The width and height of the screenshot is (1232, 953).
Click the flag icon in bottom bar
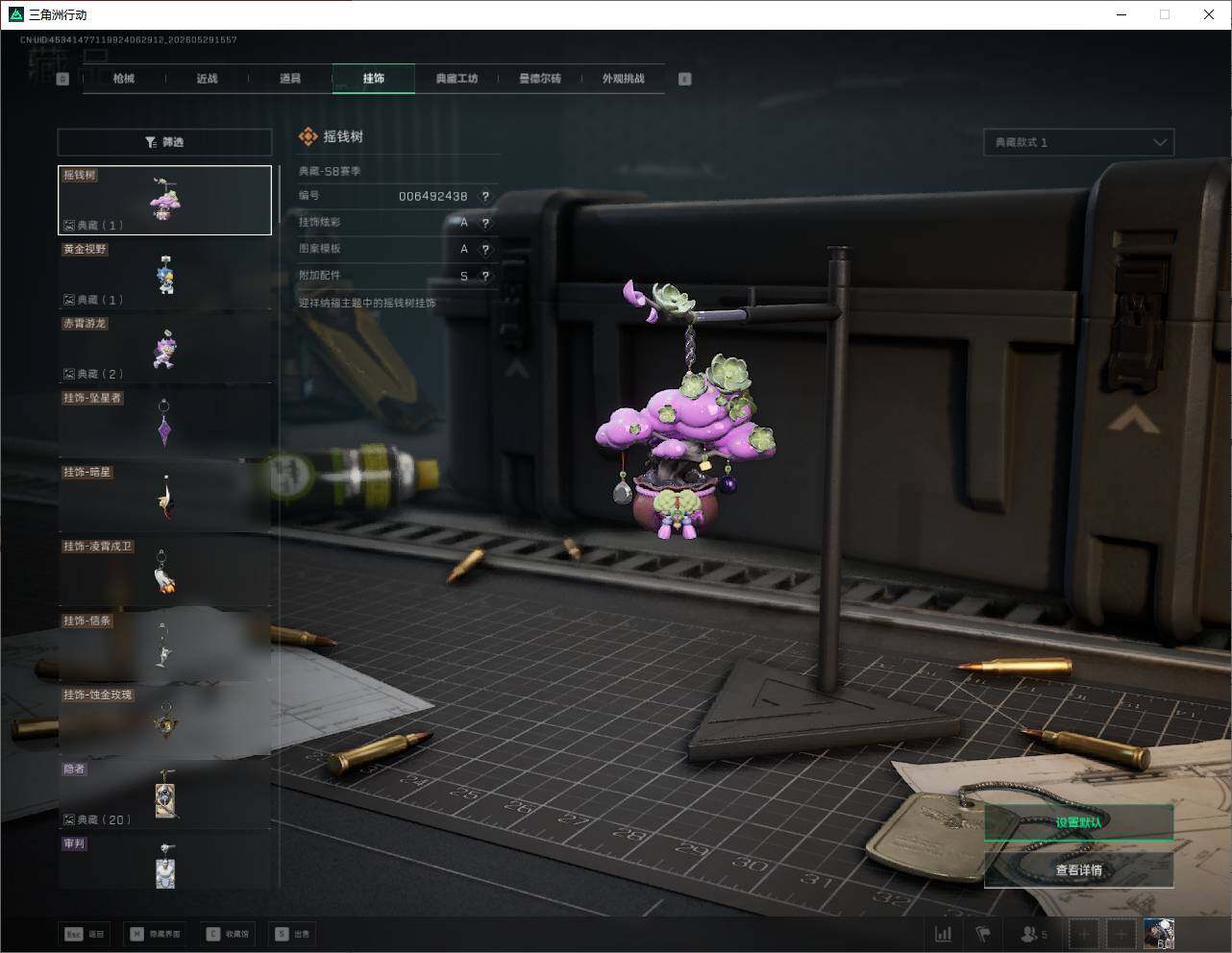pos(983,934)
